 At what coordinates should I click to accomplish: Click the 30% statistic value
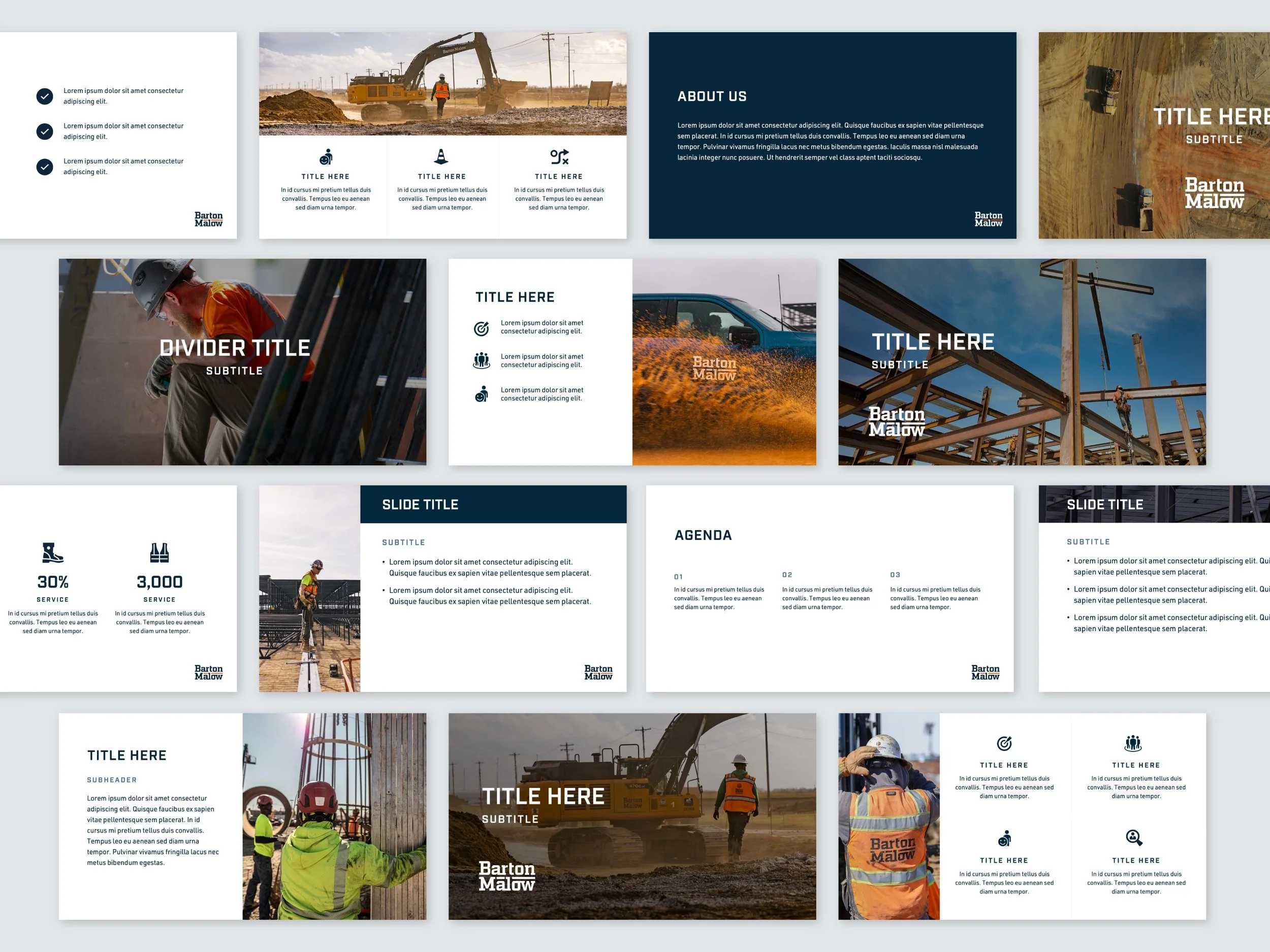click(x=53, y=582)
